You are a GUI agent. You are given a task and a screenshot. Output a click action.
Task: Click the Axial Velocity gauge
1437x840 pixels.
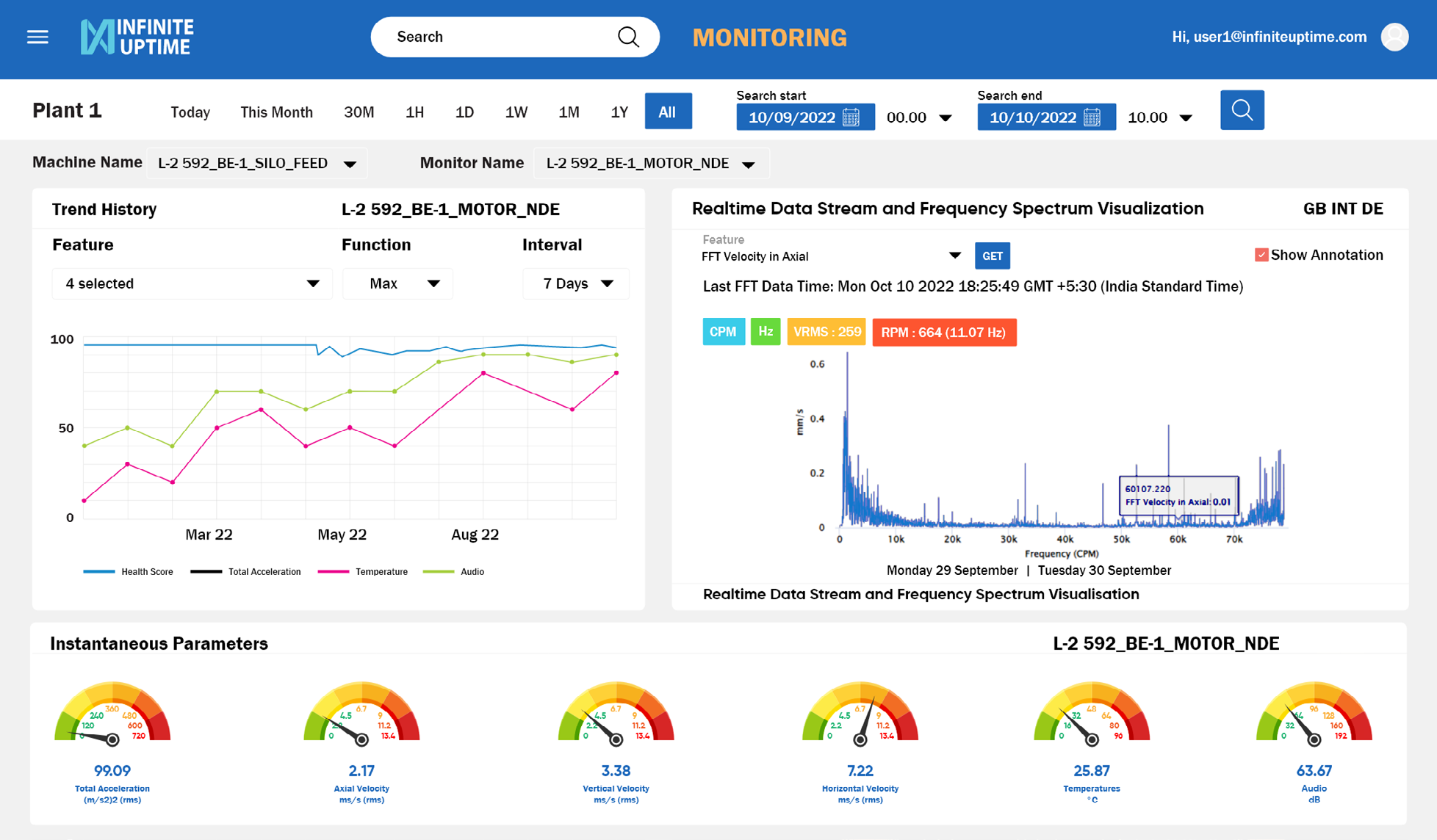tap(361, 713)
